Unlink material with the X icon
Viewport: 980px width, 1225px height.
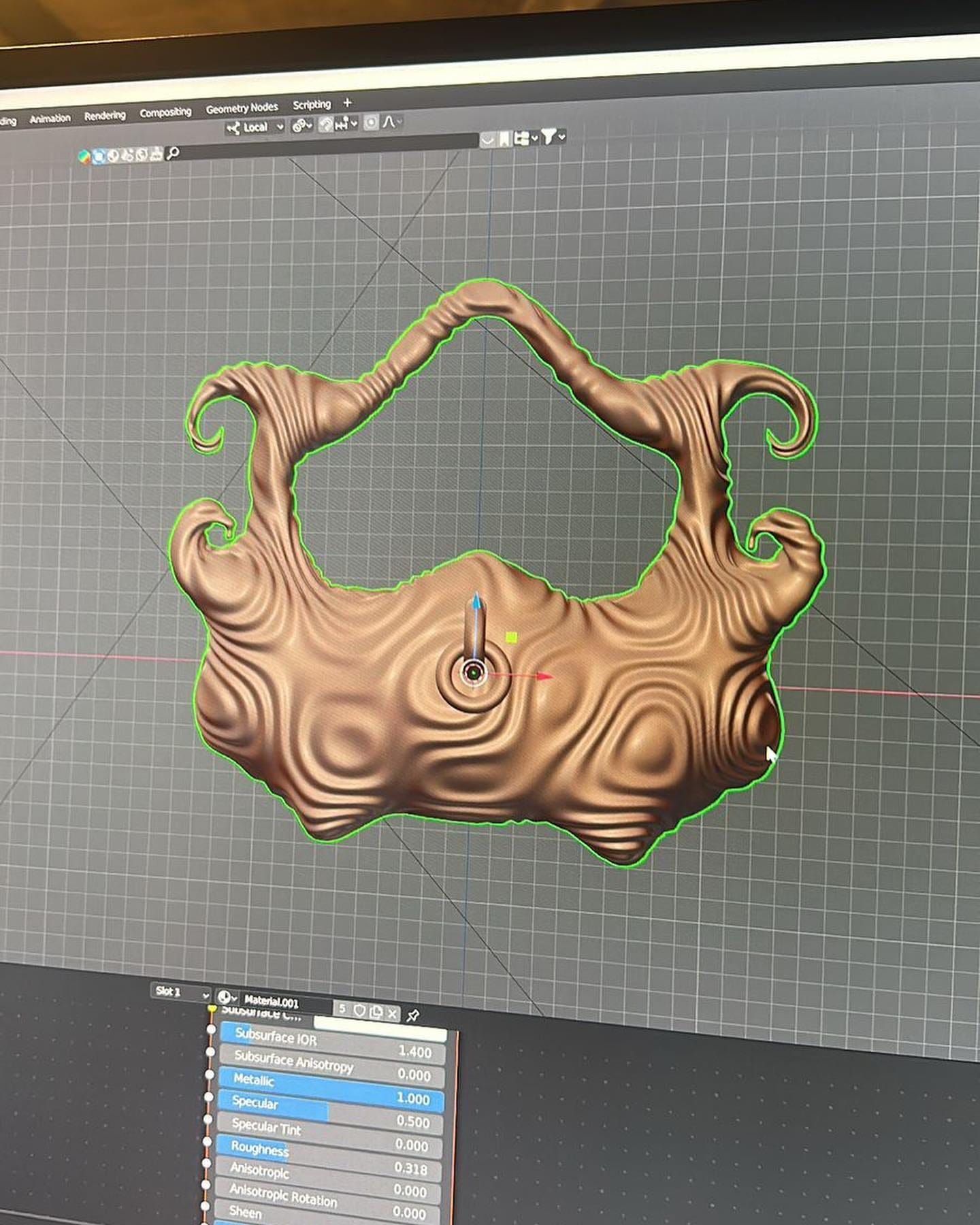[x=392, y=1013]
